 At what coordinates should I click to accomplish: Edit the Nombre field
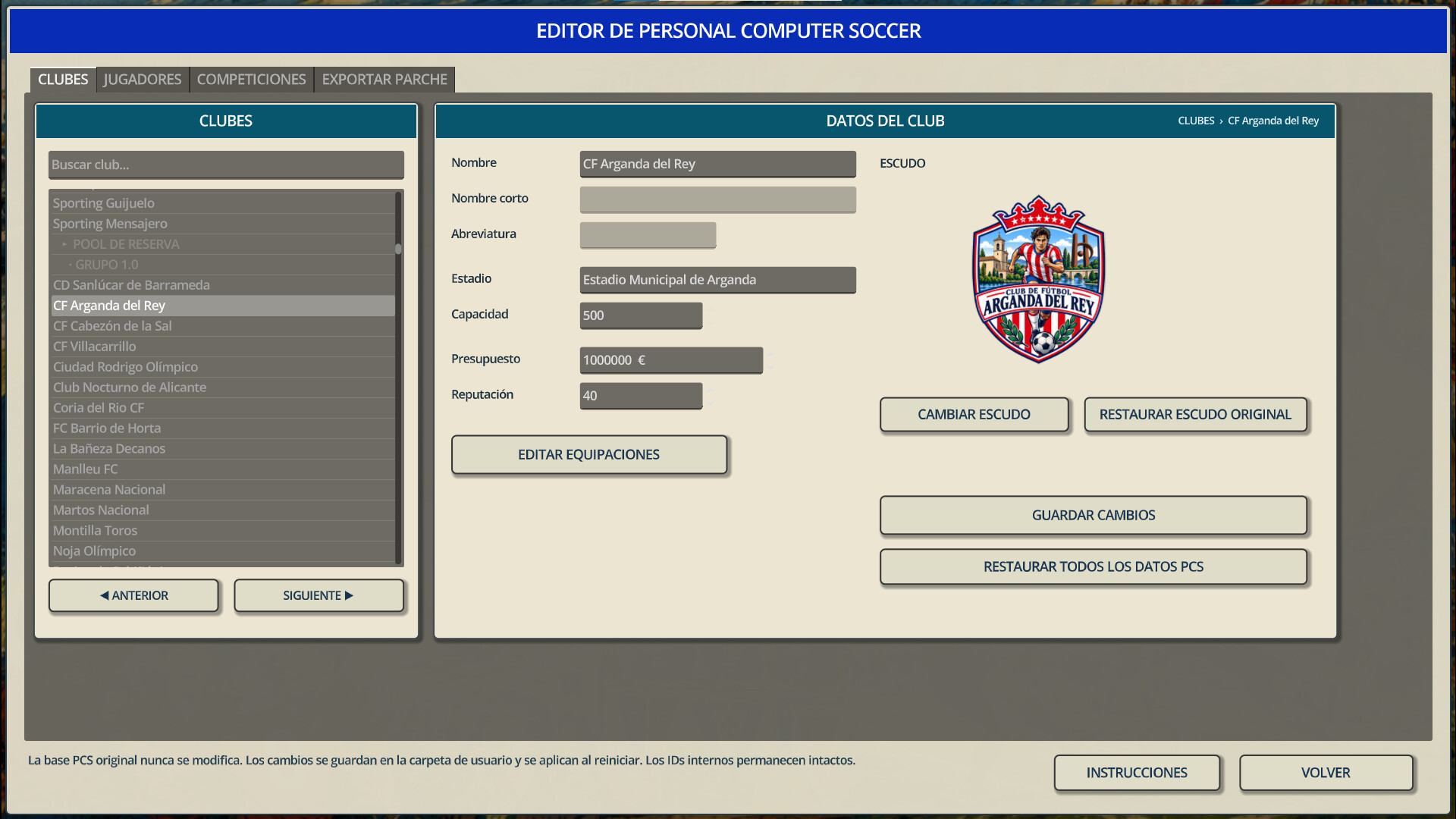tap(717, 164)
